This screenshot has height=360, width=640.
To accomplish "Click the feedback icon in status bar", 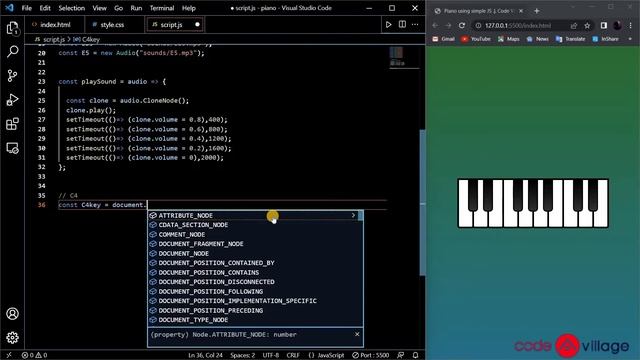I will [401, 355].
